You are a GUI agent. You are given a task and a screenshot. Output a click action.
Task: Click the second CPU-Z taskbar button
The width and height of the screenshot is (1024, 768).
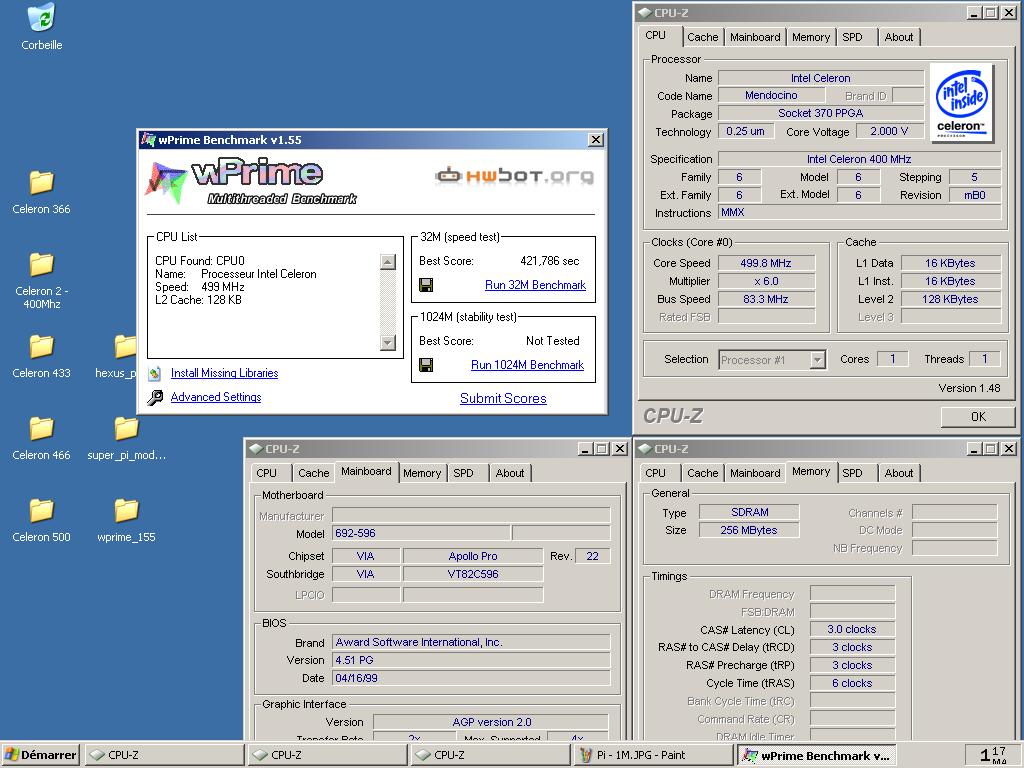click(x=327, y=755)
